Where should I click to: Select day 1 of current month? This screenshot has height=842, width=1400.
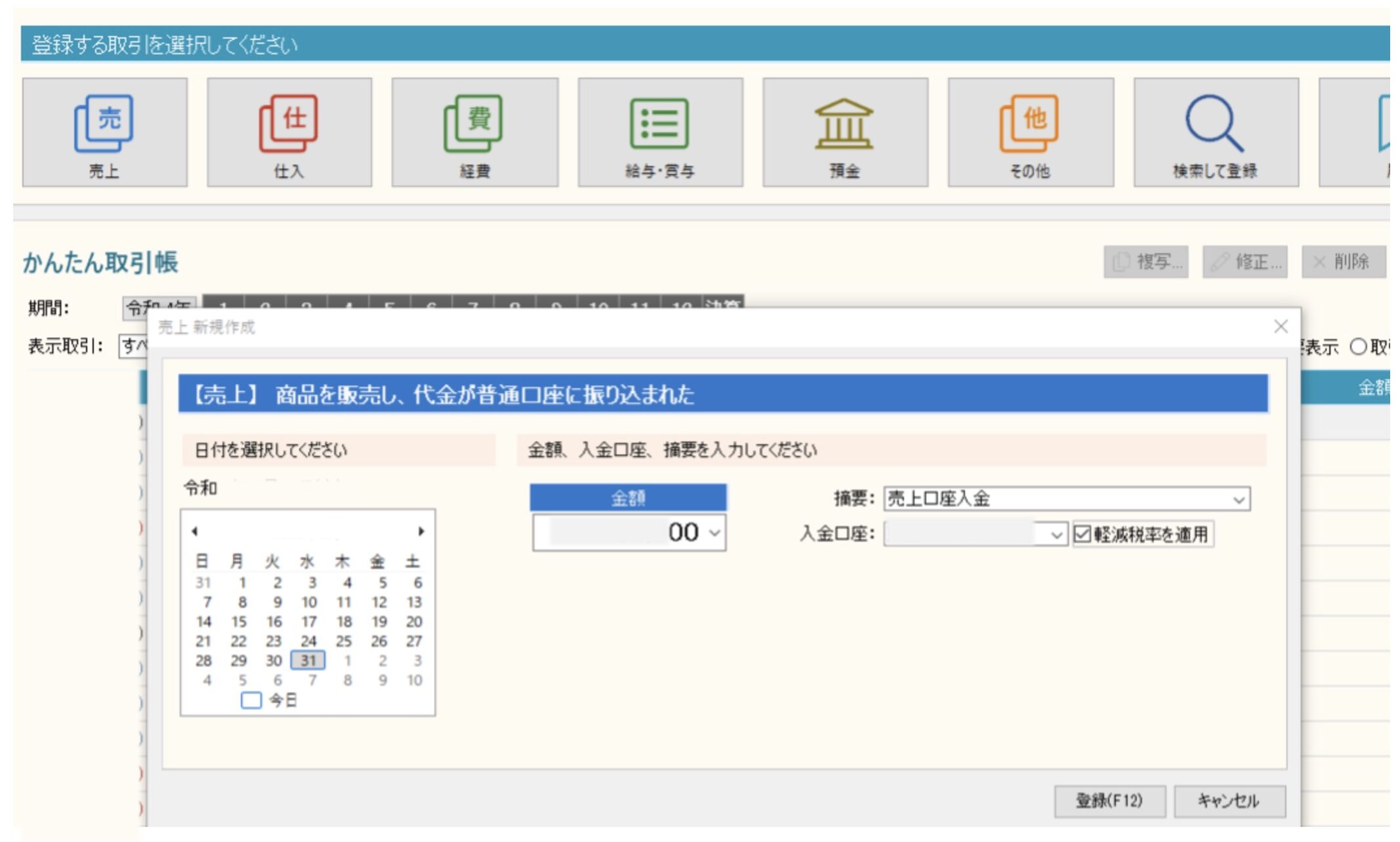(242, 582)
